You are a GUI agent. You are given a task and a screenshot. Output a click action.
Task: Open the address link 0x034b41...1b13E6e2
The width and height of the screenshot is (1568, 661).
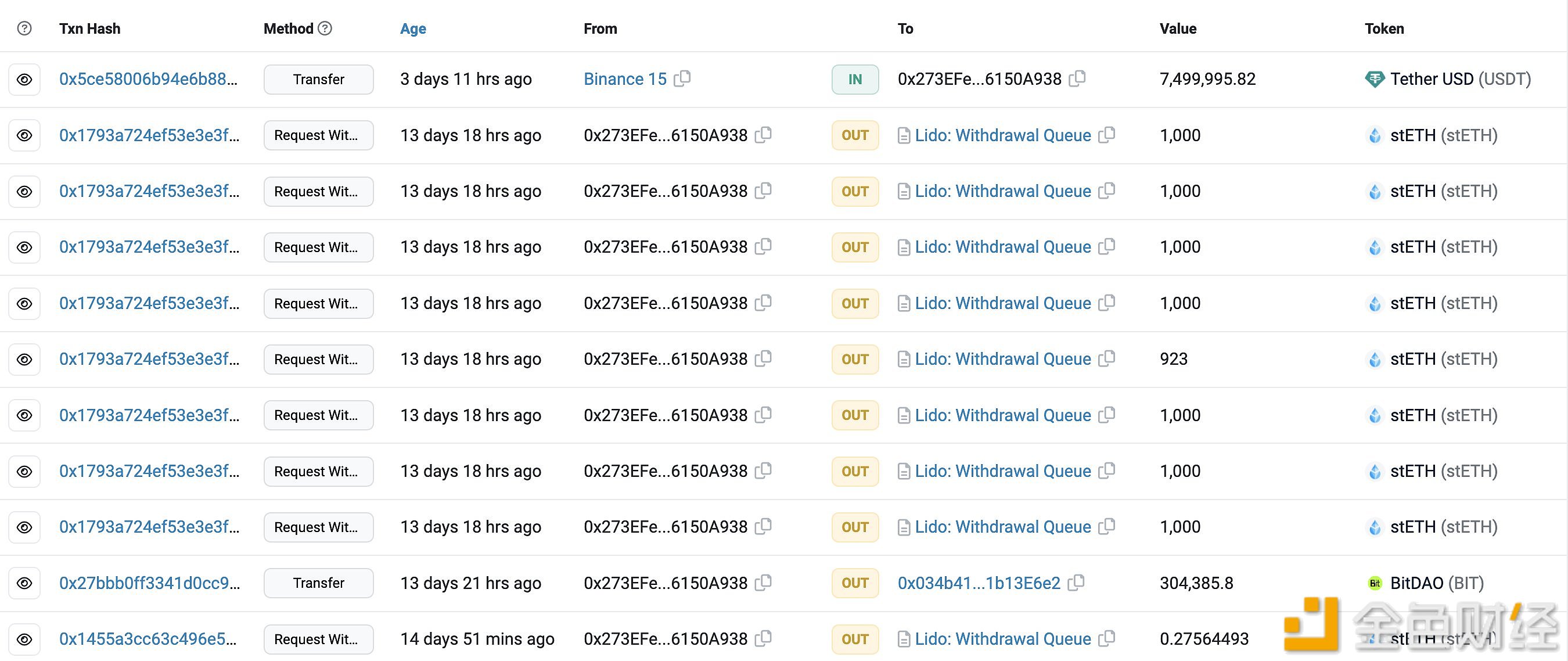978,583
